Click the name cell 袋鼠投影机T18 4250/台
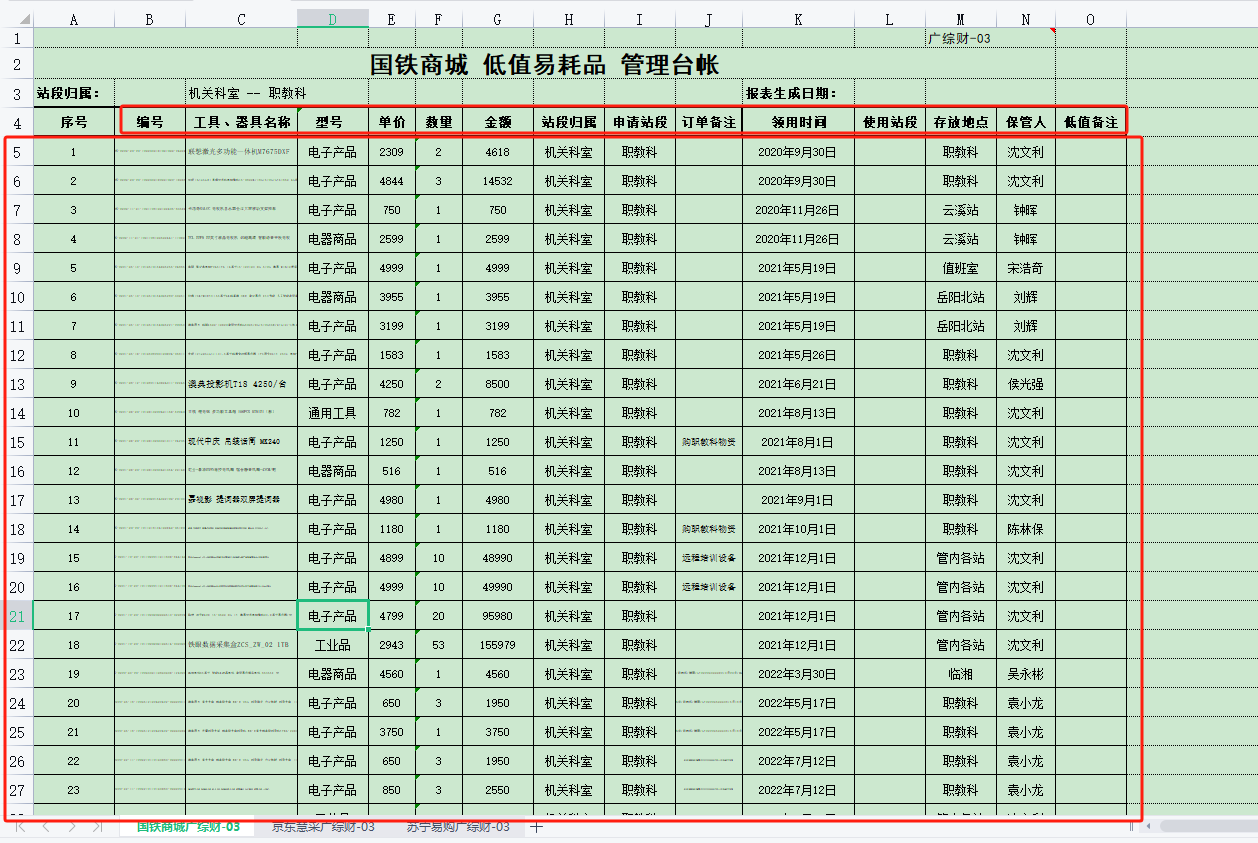The width and height of the screenshot is (1258, 843). [x=242, y=384]
